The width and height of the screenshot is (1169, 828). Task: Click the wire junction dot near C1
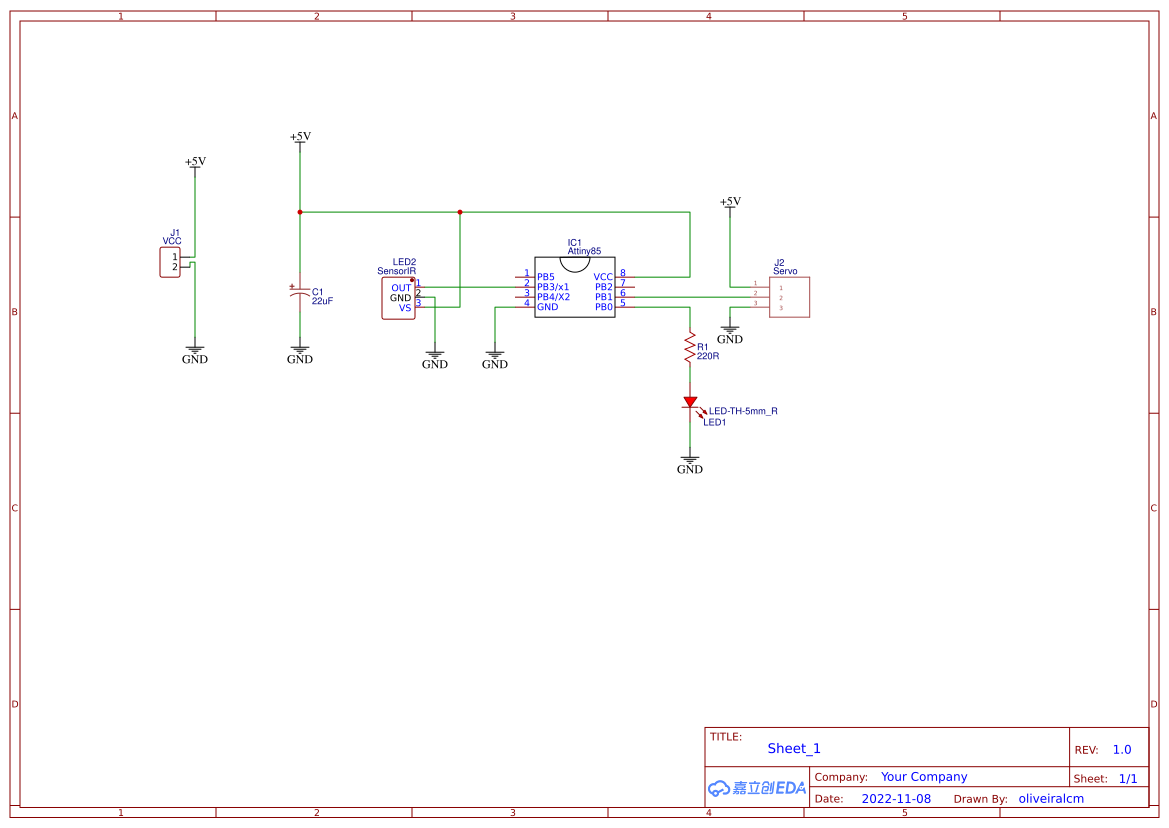(299, 211)
